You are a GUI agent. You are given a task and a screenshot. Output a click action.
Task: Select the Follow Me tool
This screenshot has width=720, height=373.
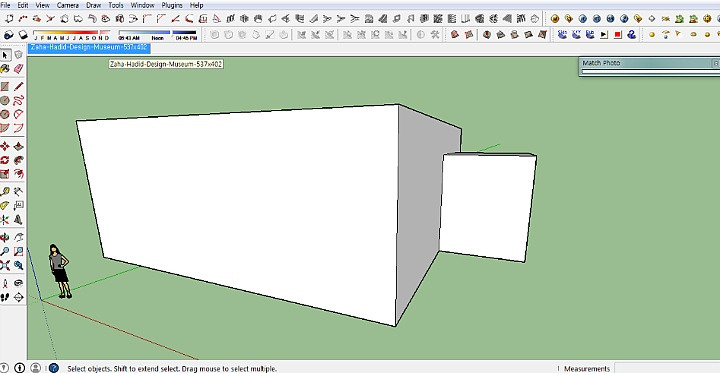tap(18, 160)
